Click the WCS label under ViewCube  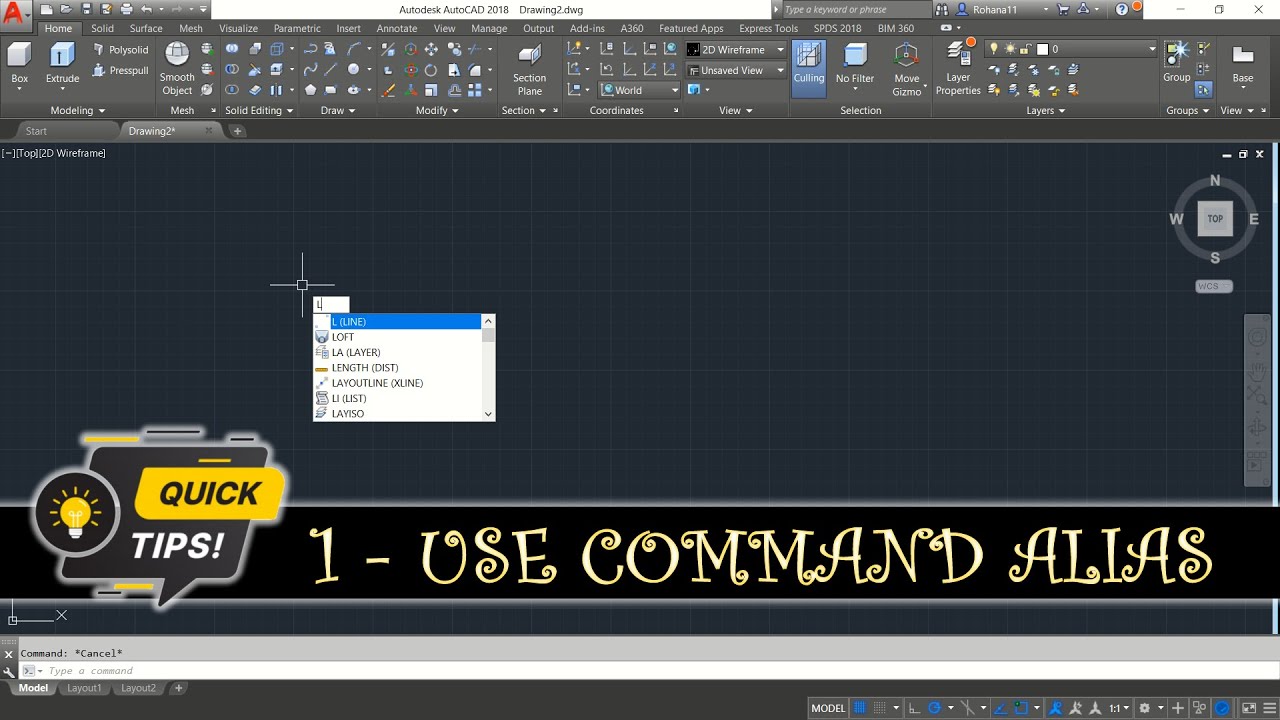point(1214,286)
